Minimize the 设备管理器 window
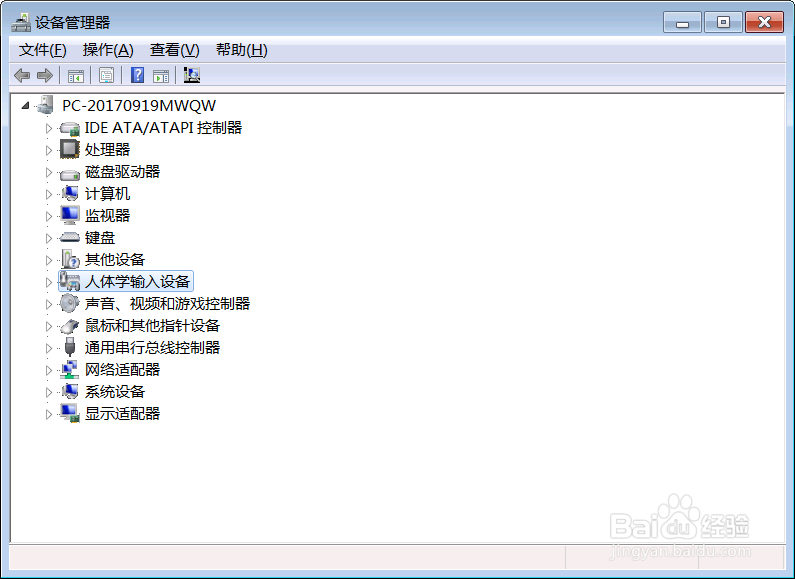 click(682, 22)
